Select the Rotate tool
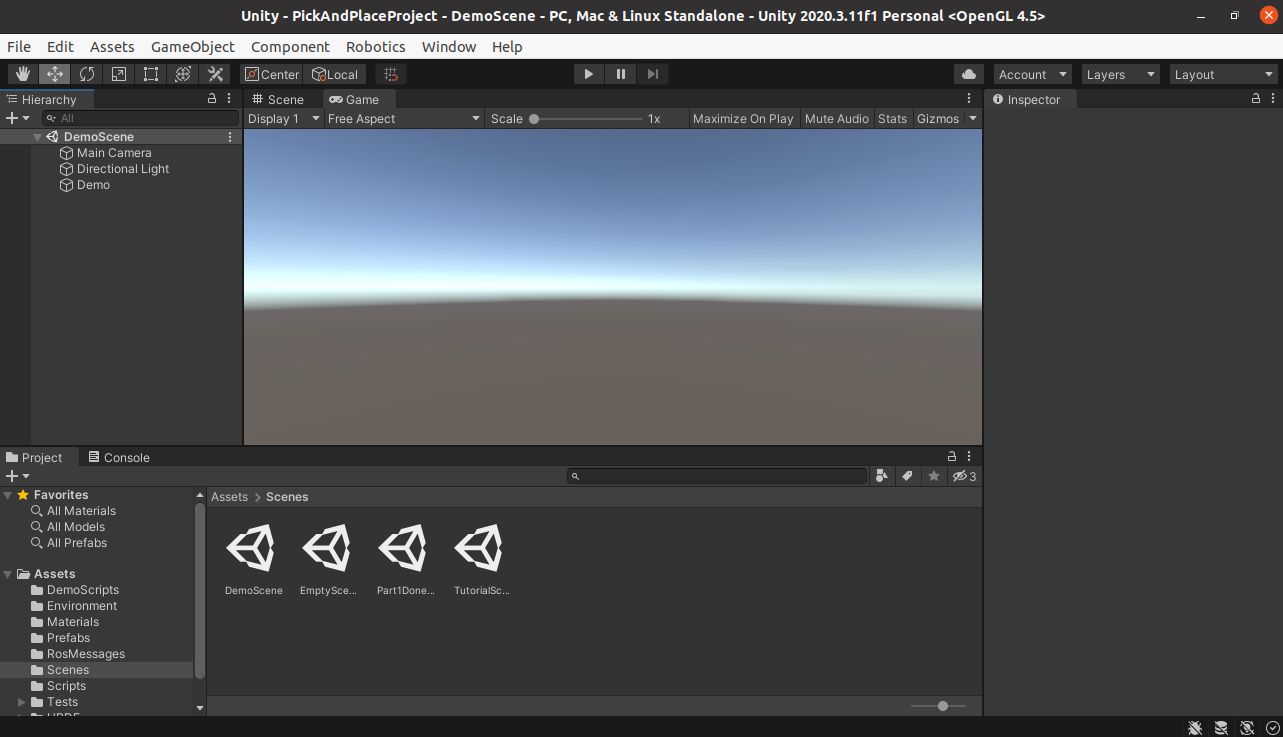 (x=87, y=73)
